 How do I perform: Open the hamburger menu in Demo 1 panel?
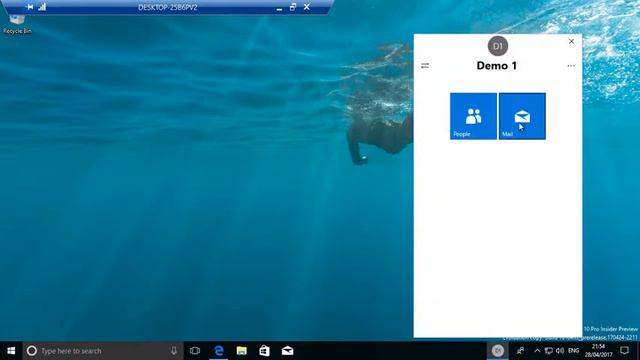(425, 65)
